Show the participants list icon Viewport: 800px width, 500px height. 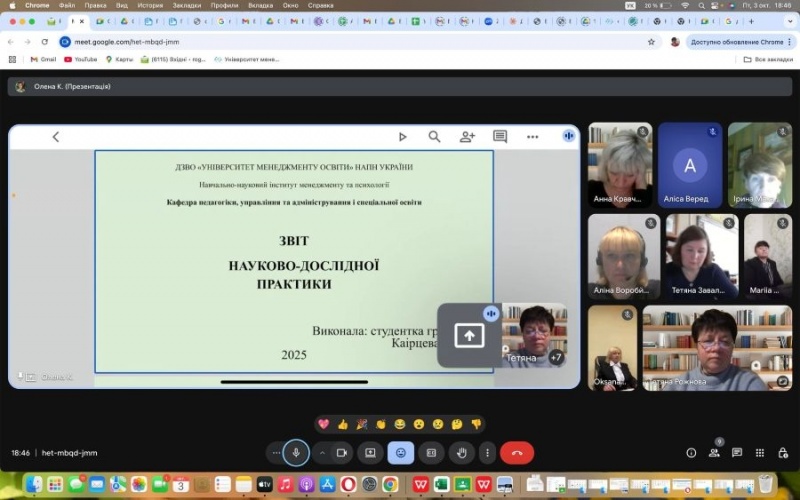(714, 453)
